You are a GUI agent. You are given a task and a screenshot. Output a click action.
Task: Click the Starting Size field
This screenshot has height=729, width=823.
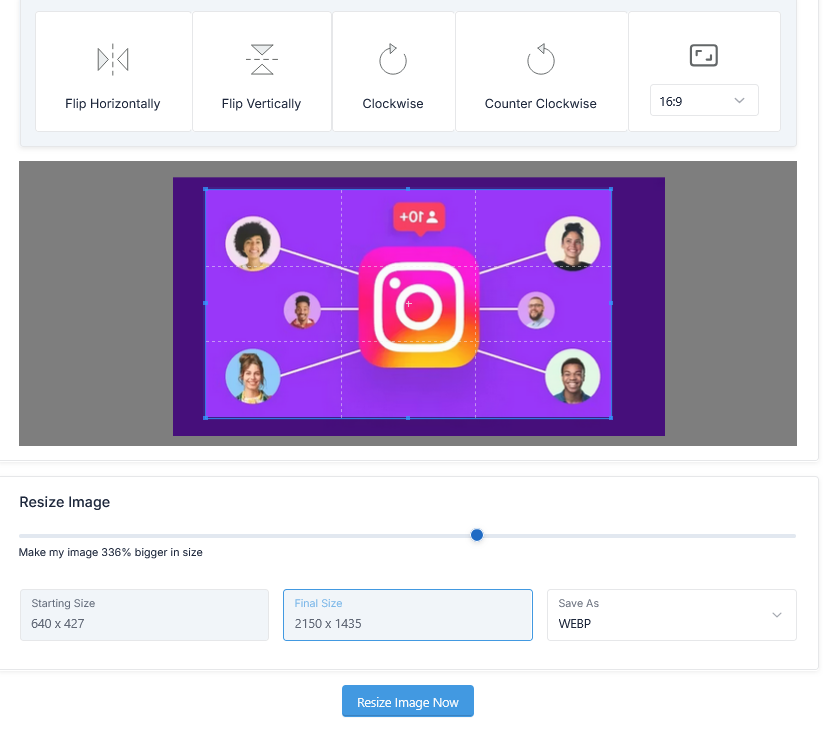click(144, 615)
